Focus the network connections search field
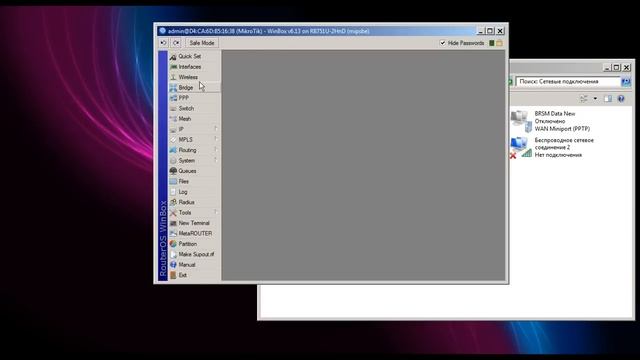Screen dimensions: 640x360 click(x=568, y=82)
